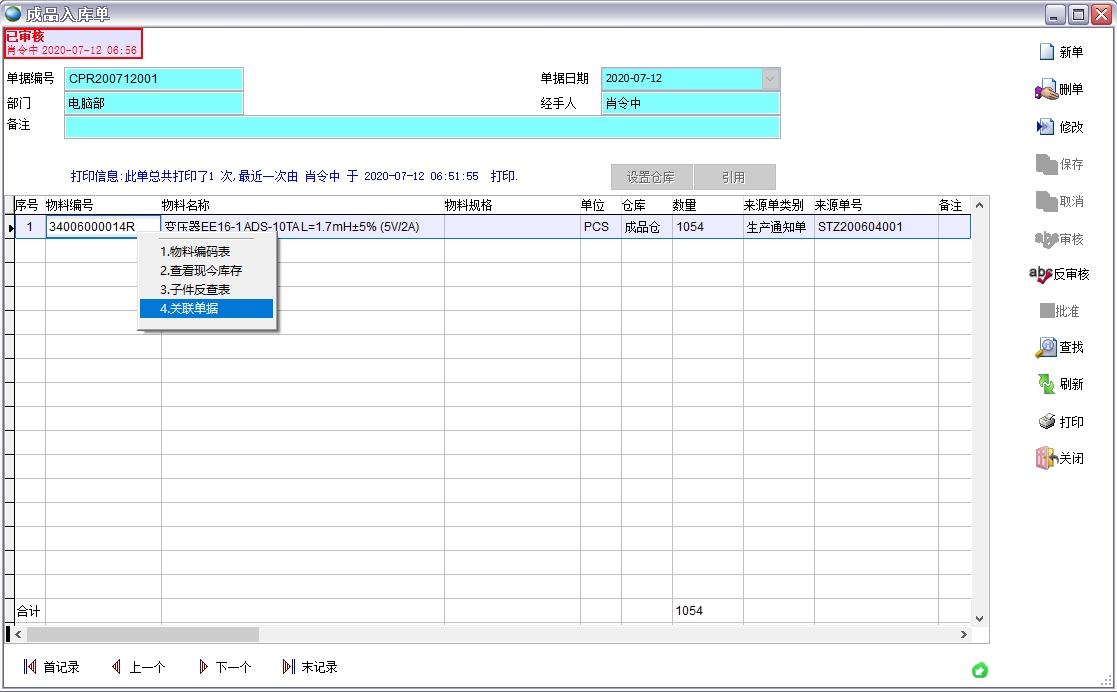Viewport: 1117px width, 692px height.
Task: Click the 修改 (modify) icon
Action: (1046, 127)
